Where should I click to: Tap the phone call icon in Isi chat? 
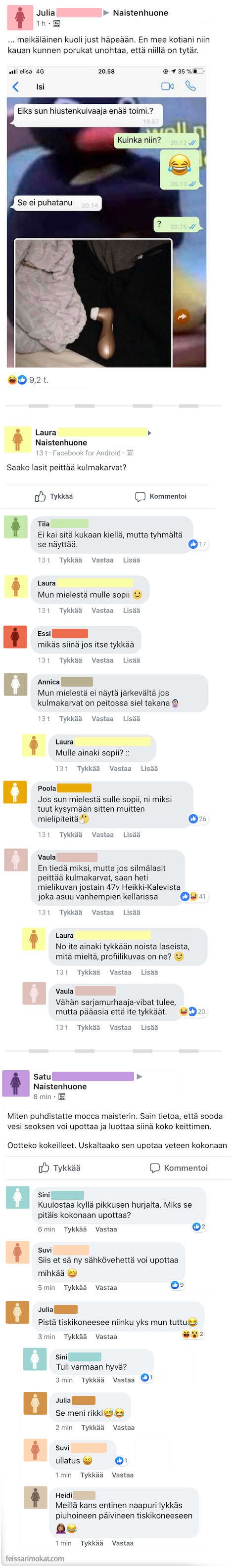tap(190, 87)
